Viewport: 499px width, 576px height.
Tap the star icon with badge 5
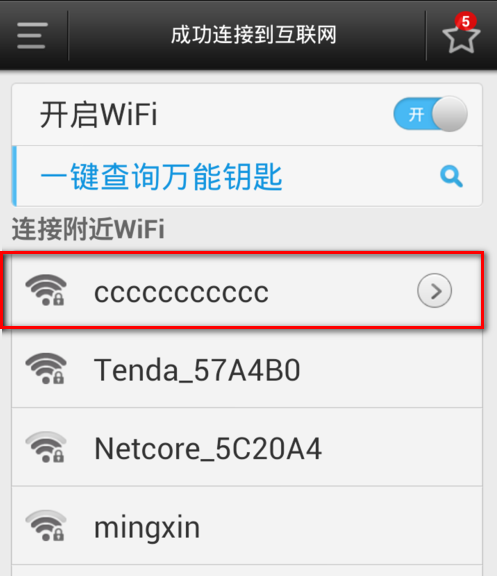pyautogui.click(x=461, y=35)
